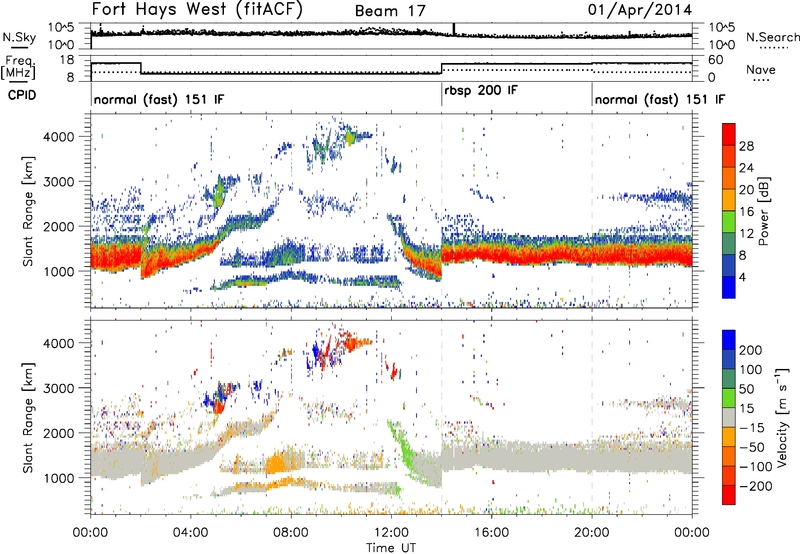
Task: Click the first 'normal (fast) 151 IF' label after 00:00
Action: (x=159, y=99)
